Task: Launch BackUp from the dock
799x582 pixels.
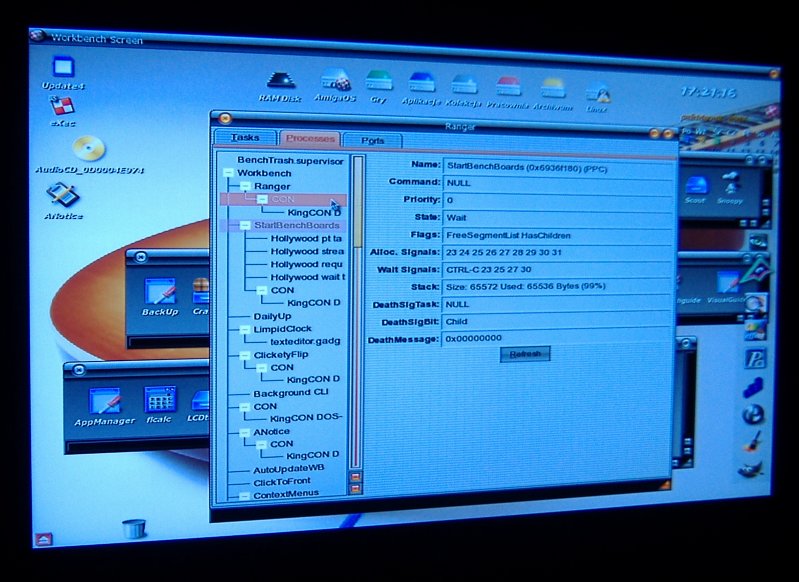Action: pyautogui.click(x=160, y=297)
